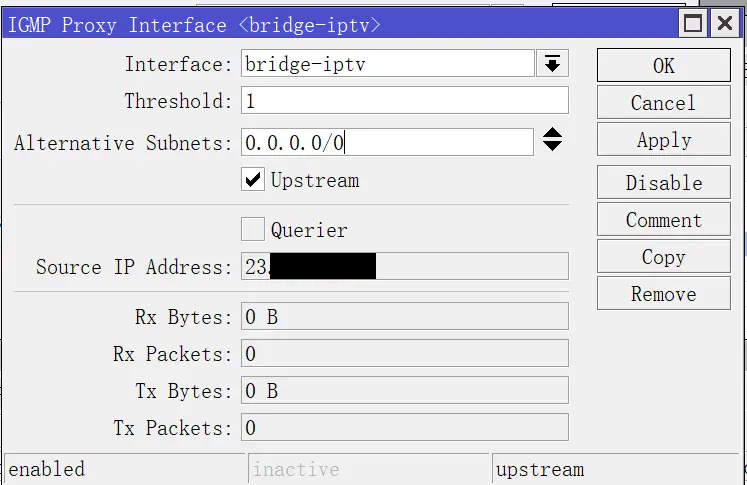Click the Cancel button

click(664, 102)
